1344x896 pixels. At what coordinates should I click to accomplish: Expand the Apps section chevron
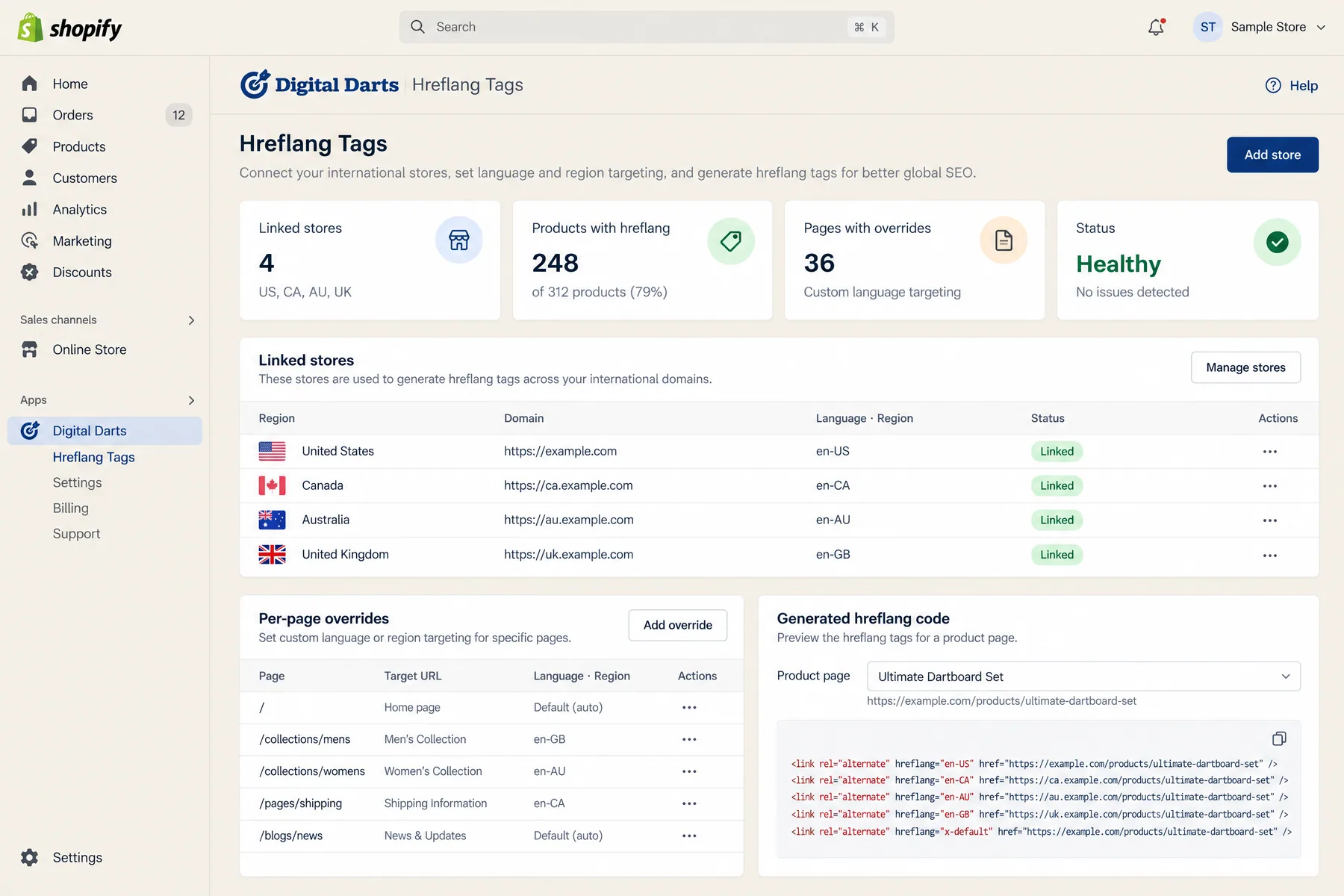point(191,400)
